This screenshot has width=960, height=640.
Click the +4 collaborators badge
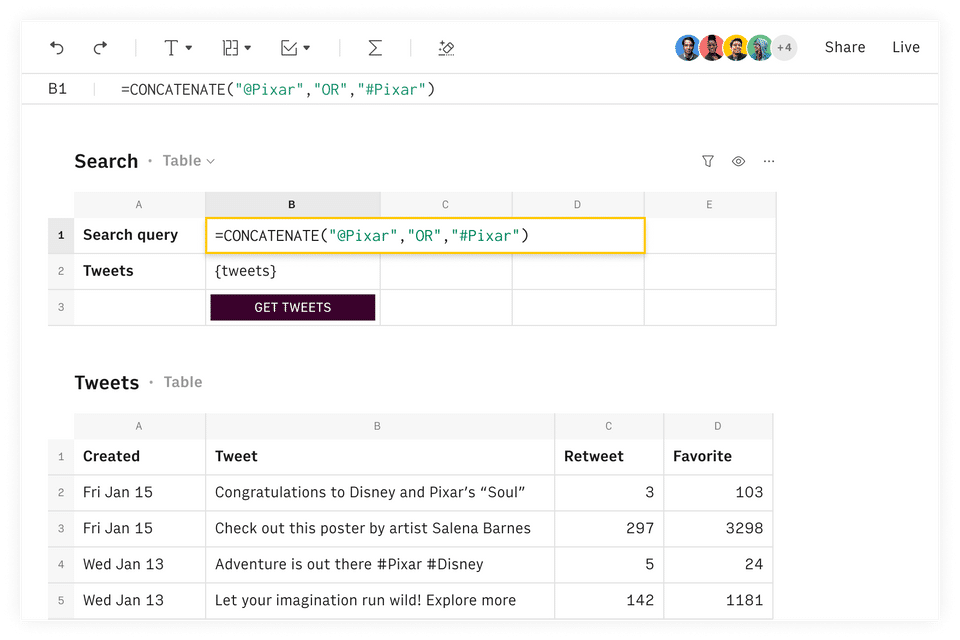click(784, 47)
